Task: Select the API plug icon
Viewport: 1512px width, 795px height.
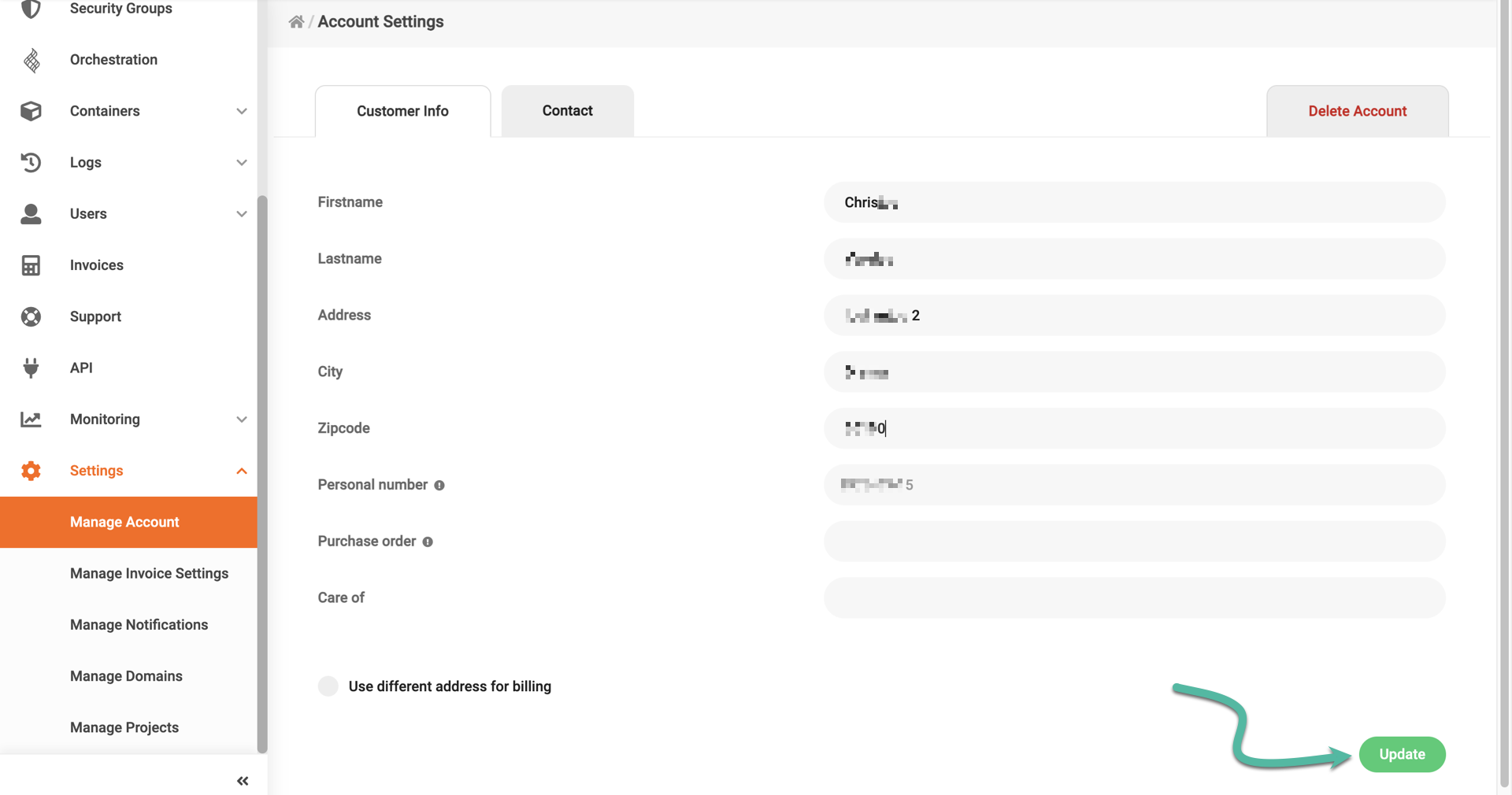Action: point(31,368)
